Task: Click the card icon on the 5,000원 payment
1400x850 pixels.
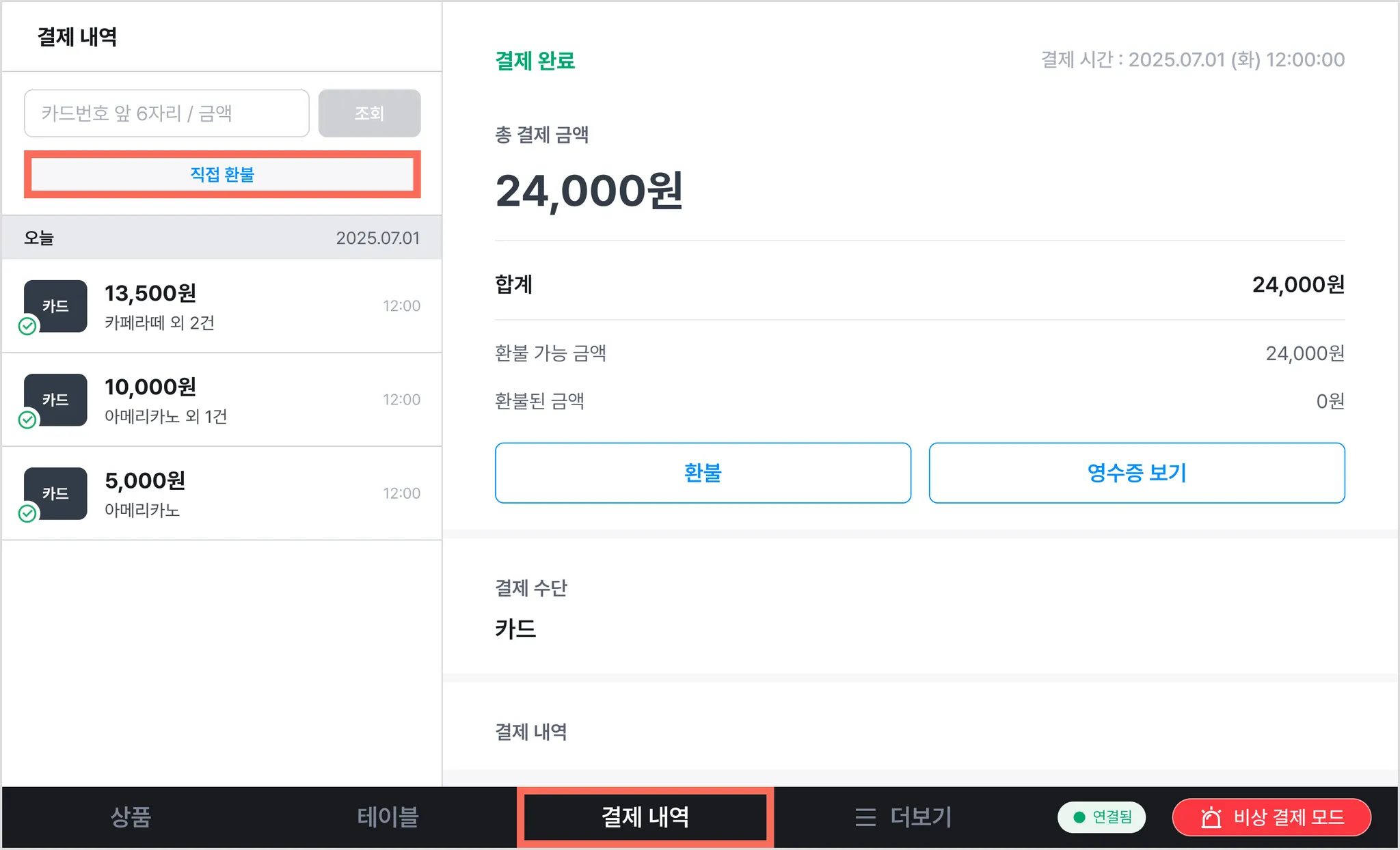Action: 55,493
